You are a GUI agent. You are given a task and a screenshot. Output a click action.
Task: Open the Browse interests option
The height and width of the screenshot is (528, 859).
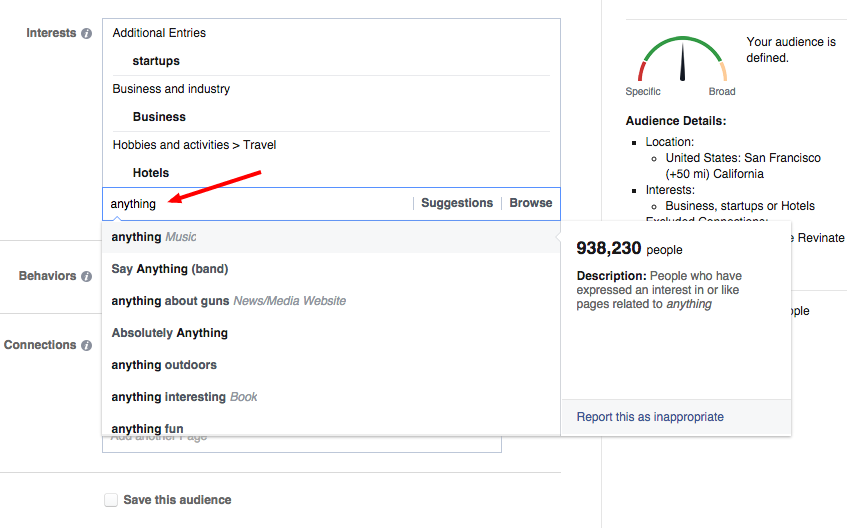point(530,203)
